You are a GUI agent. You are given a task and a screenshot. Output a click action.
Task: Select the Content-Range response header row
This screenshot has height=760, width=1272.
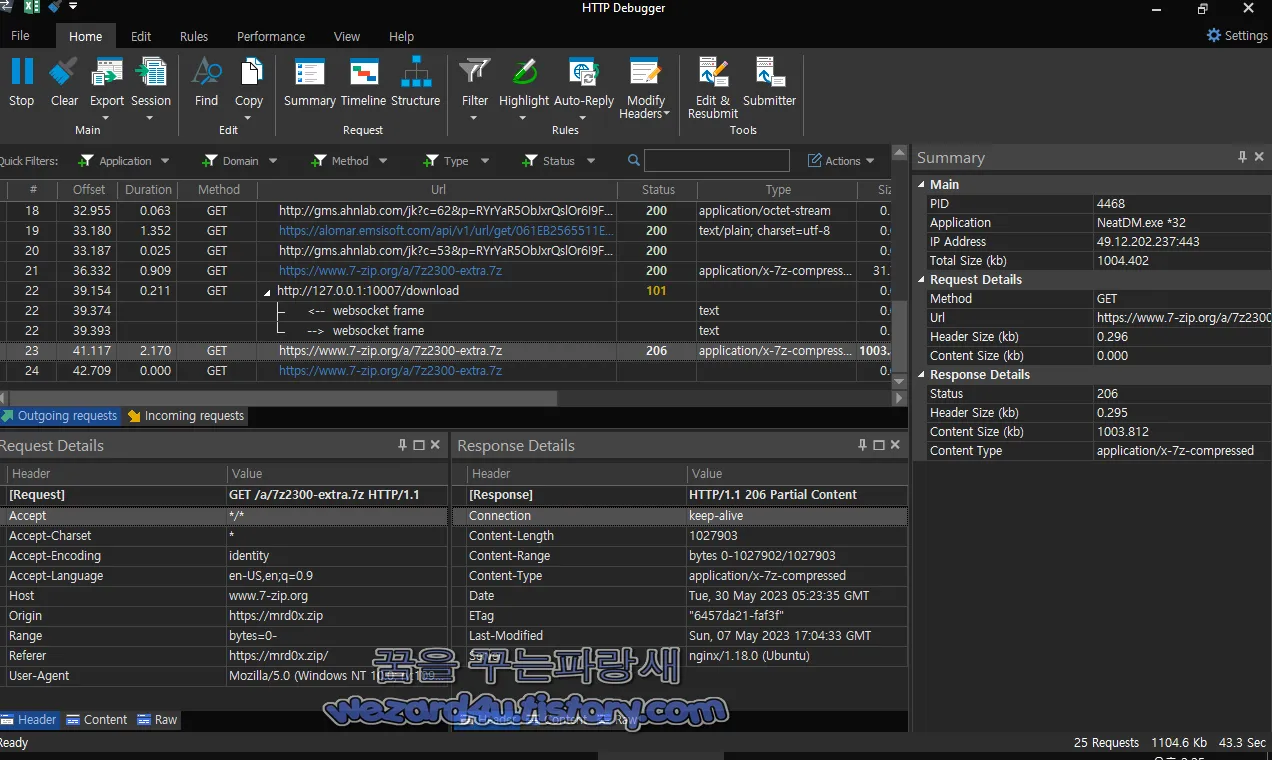click(680, 556)
